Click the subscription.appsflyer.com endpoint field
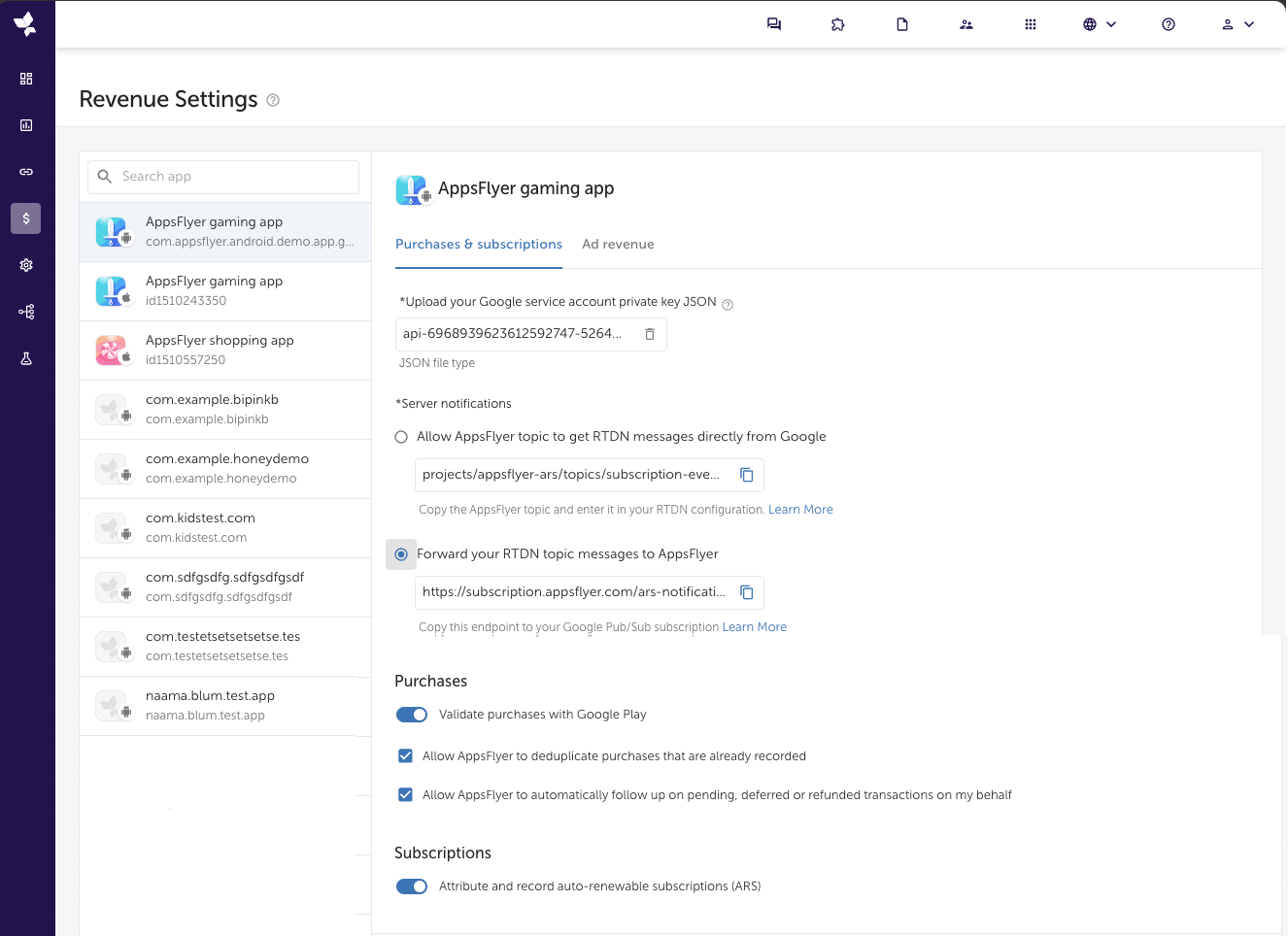Image resolution: width=1288 pixels, height=936 pixels. coord(590,592)
